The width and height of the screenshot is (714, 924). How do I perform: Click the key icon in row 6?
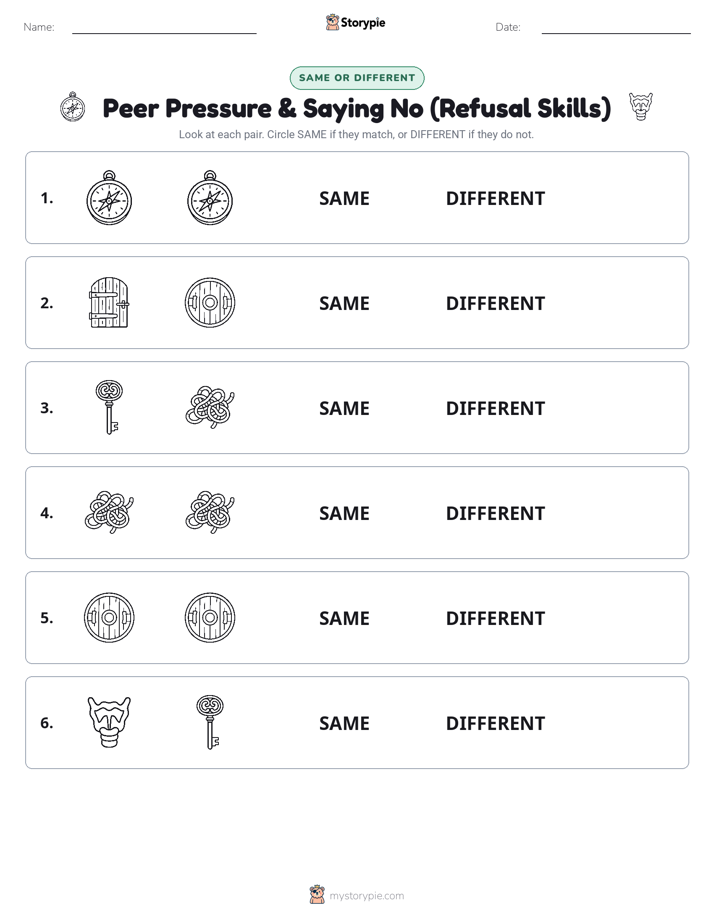coord(210,722)
